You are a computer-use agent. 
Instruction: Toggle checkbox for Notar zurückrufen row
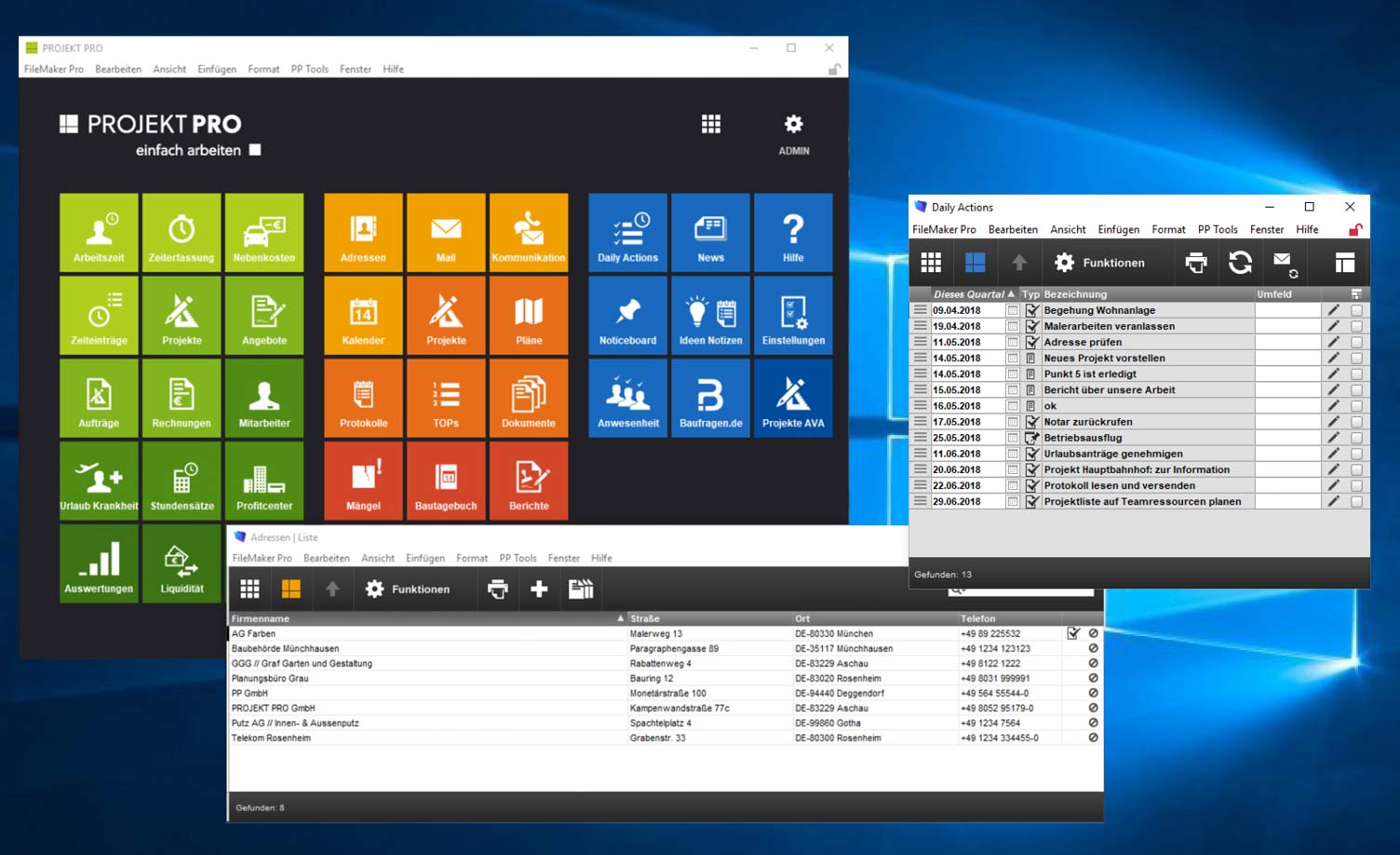[1356, 422]
